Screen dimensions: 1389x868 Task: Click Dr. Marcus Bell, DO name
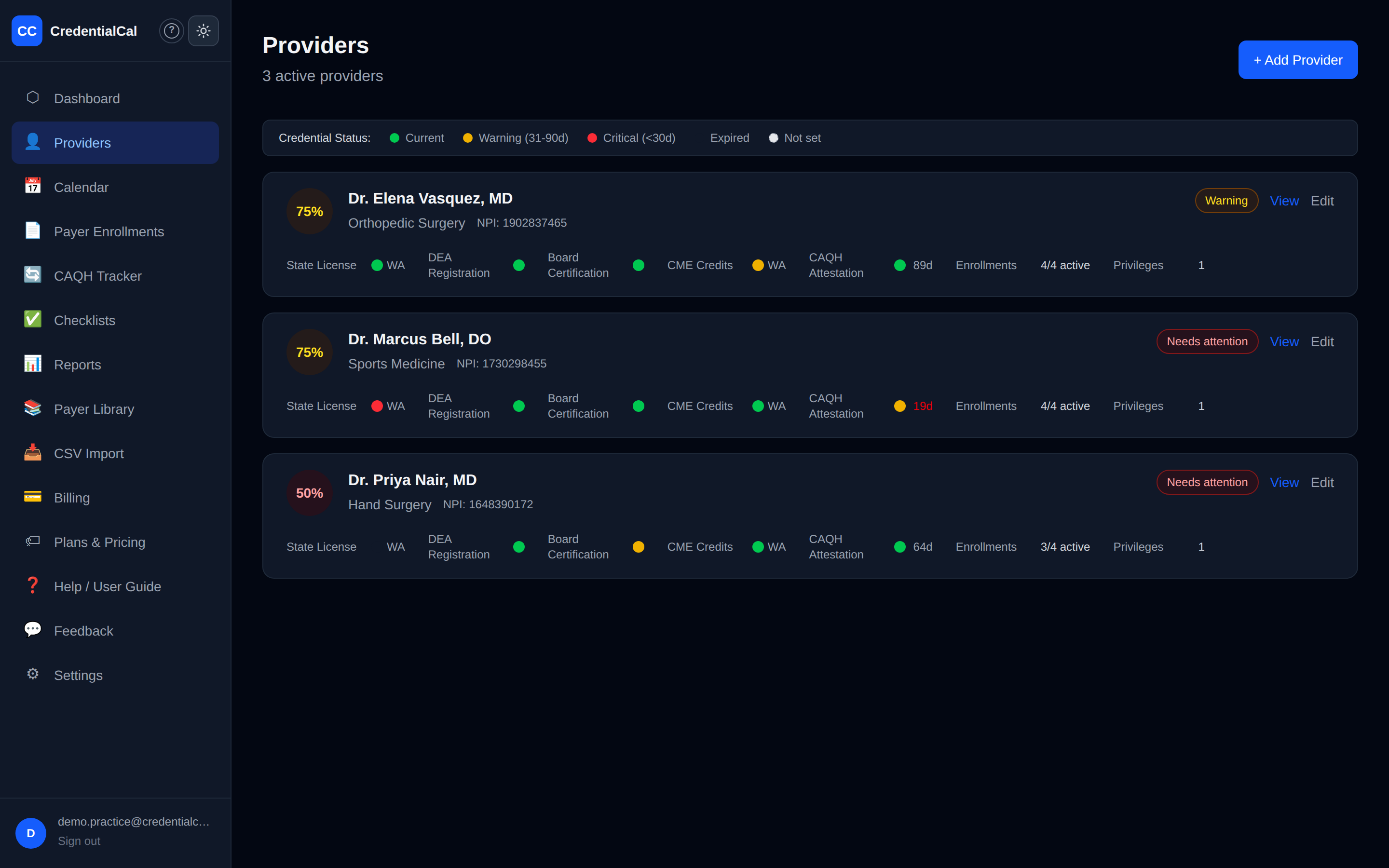(x=420, y=339)
